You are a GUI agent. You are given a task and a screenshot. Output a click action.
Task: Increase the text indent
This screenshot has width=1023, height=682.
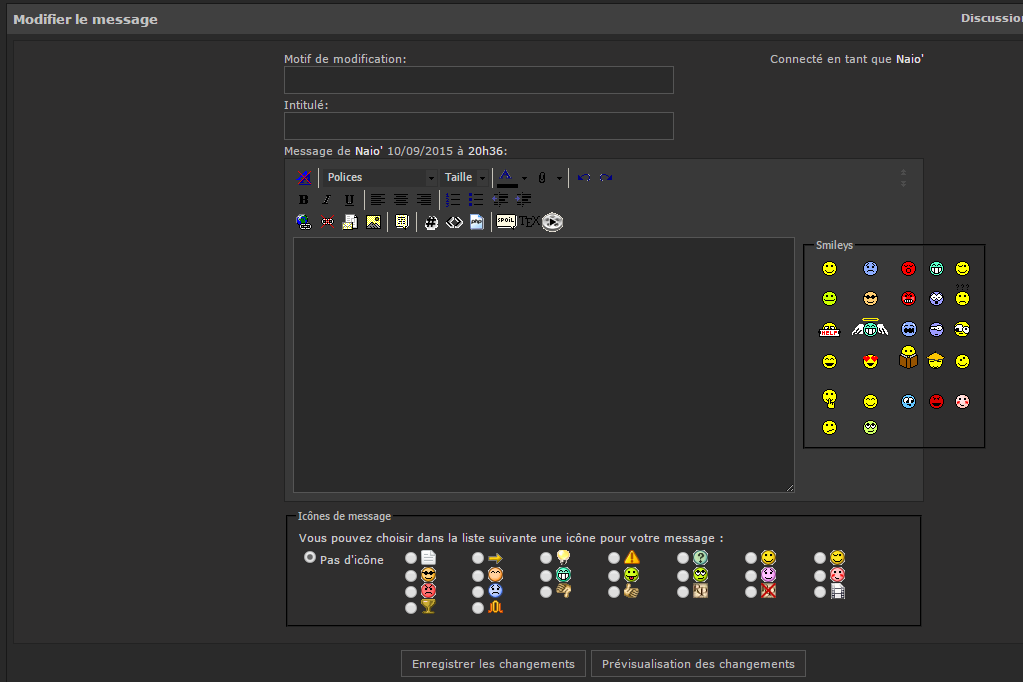pos(523,200)
